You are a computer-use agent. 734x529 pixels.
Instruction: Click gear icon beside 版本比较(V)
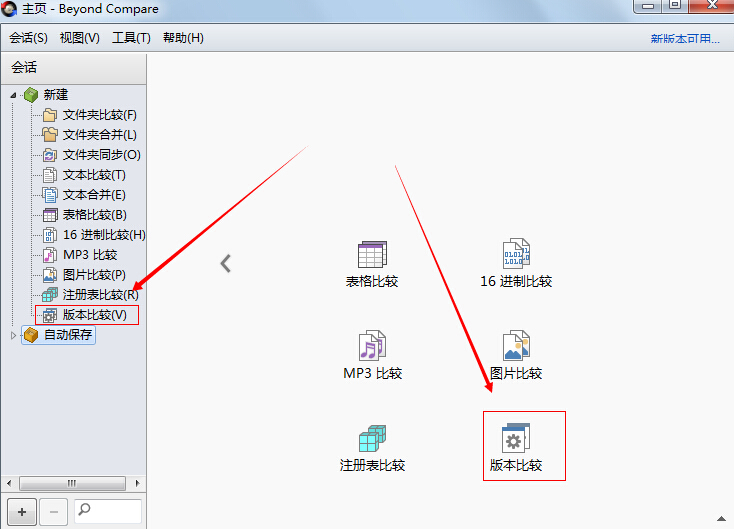coord(50,315)
